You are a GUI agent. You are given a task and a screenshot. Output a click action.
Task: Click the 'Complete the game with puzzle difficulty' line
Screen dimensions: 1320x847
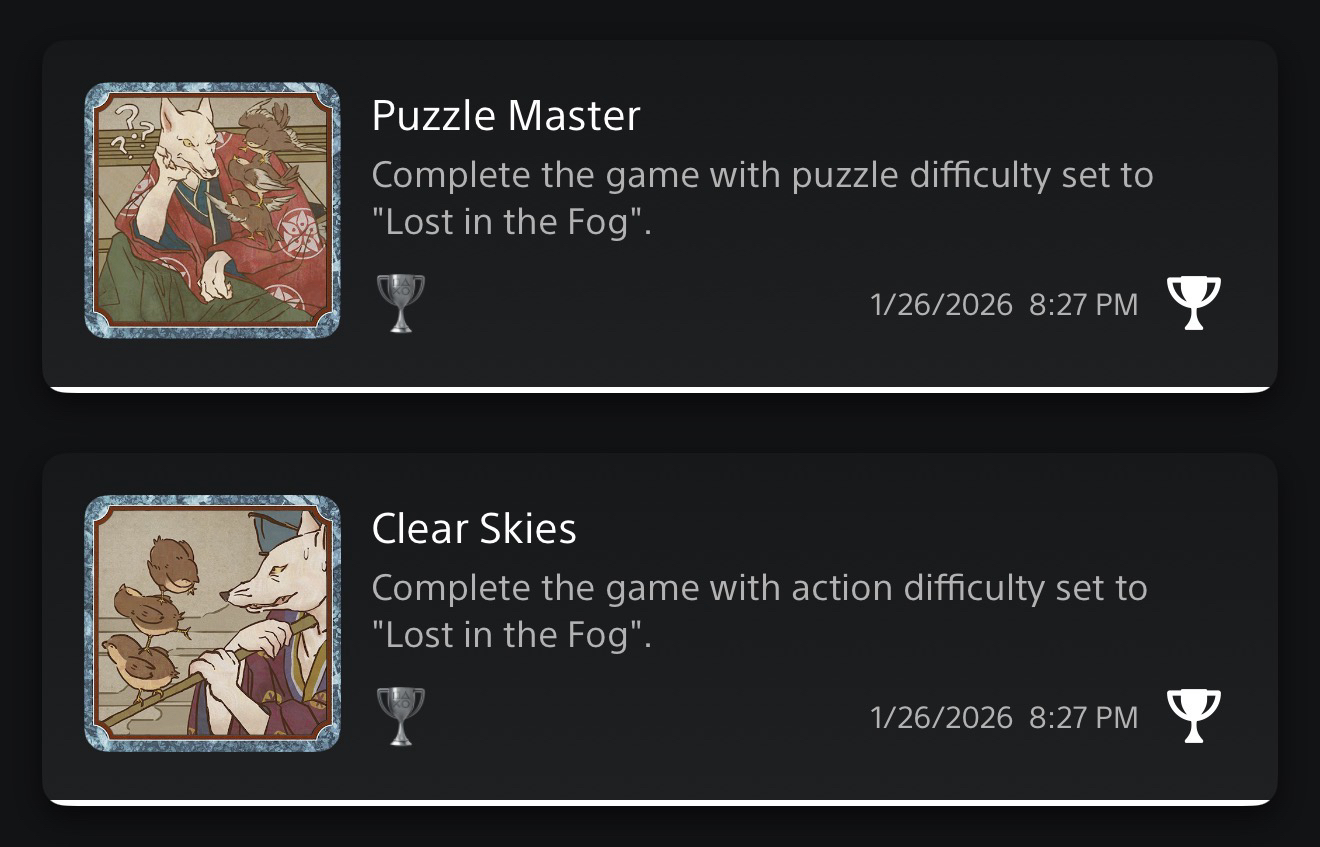tap(762, 176)
